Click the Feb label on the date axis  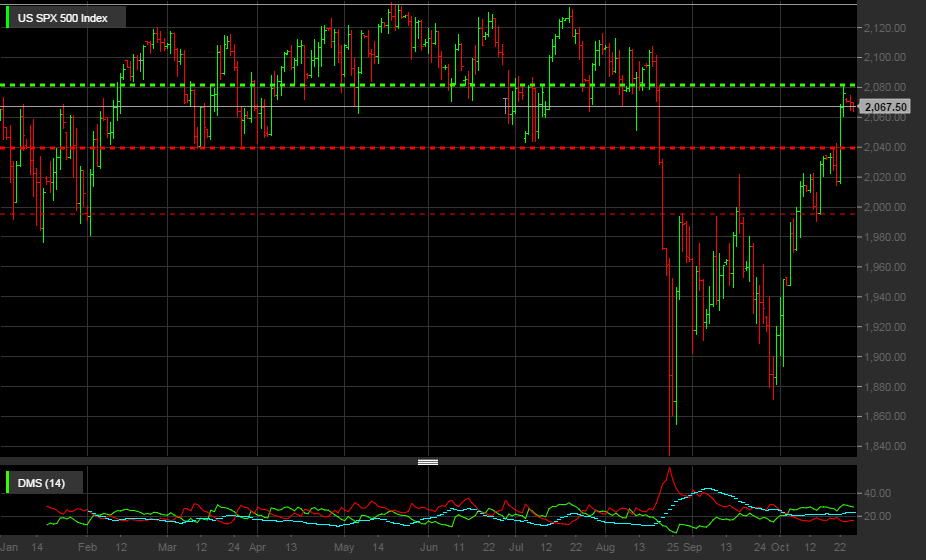(x=87, y=549)
